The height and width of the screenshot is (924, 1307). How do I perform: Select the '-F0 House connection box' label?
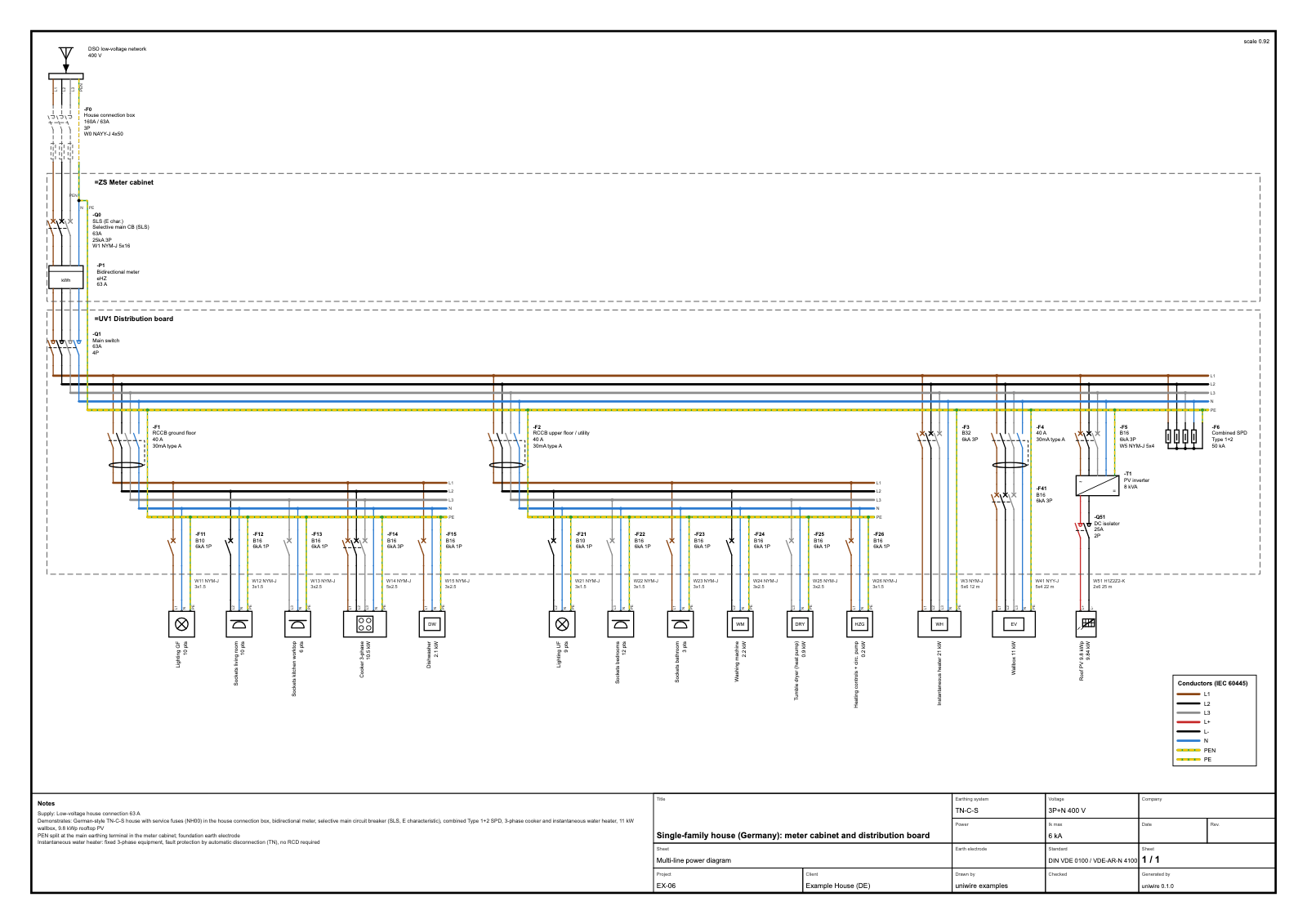pyautogui.click(x=109, y=112)
